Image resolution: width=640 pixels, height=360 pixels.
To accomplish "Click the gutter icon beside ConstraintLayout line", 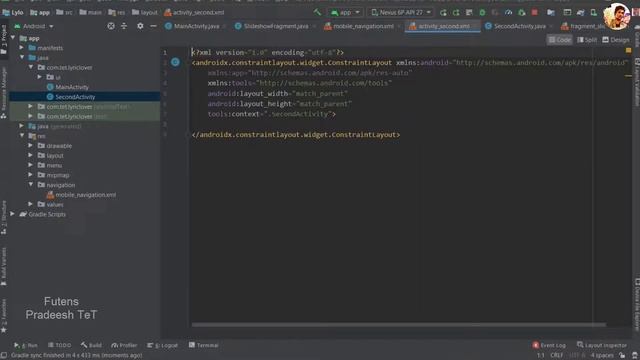I will [175, 62].
